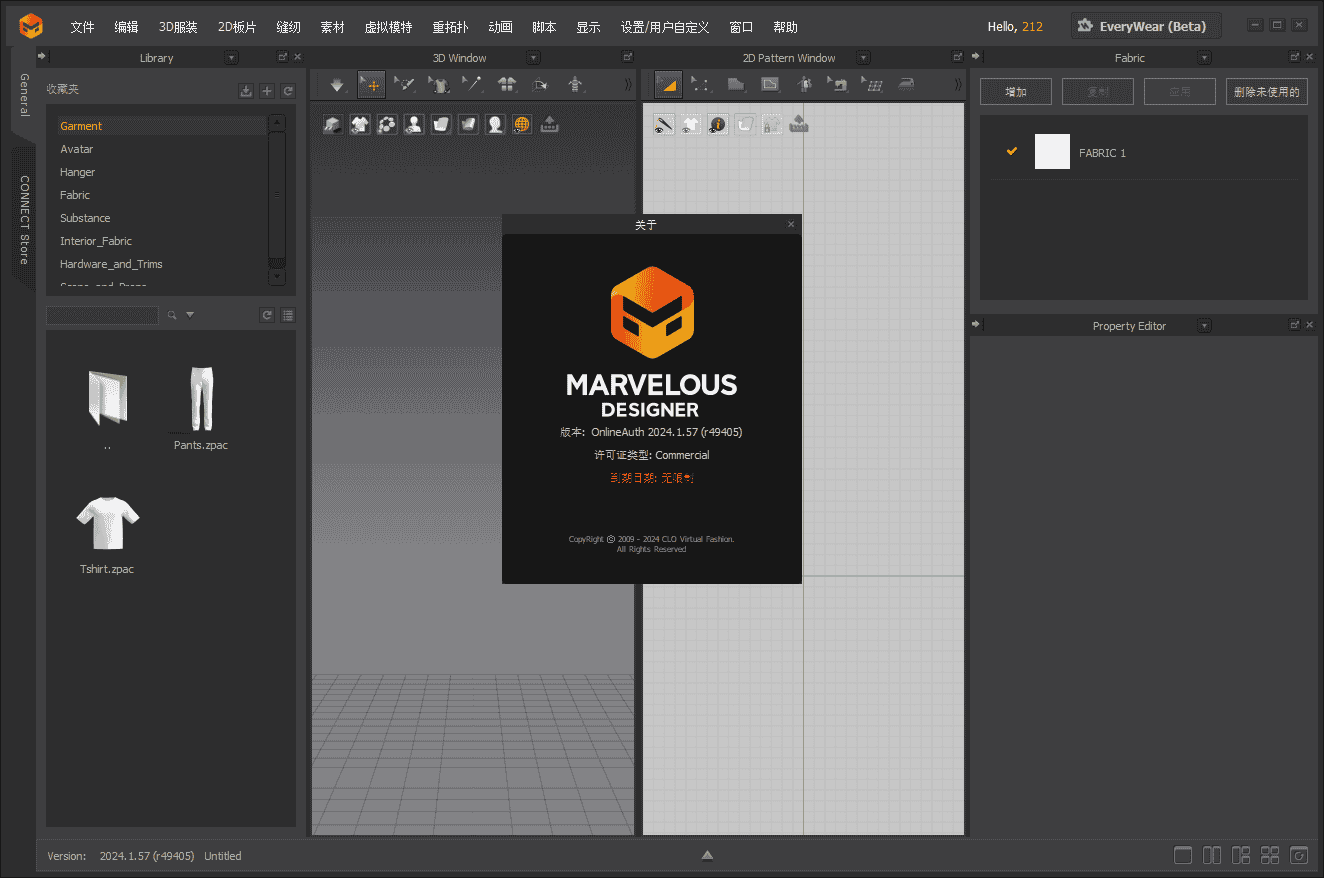The height and width of the screenshot is (878, 1324).
Task: Click the orange globe icon in 3D view
Action: [522, 125]
